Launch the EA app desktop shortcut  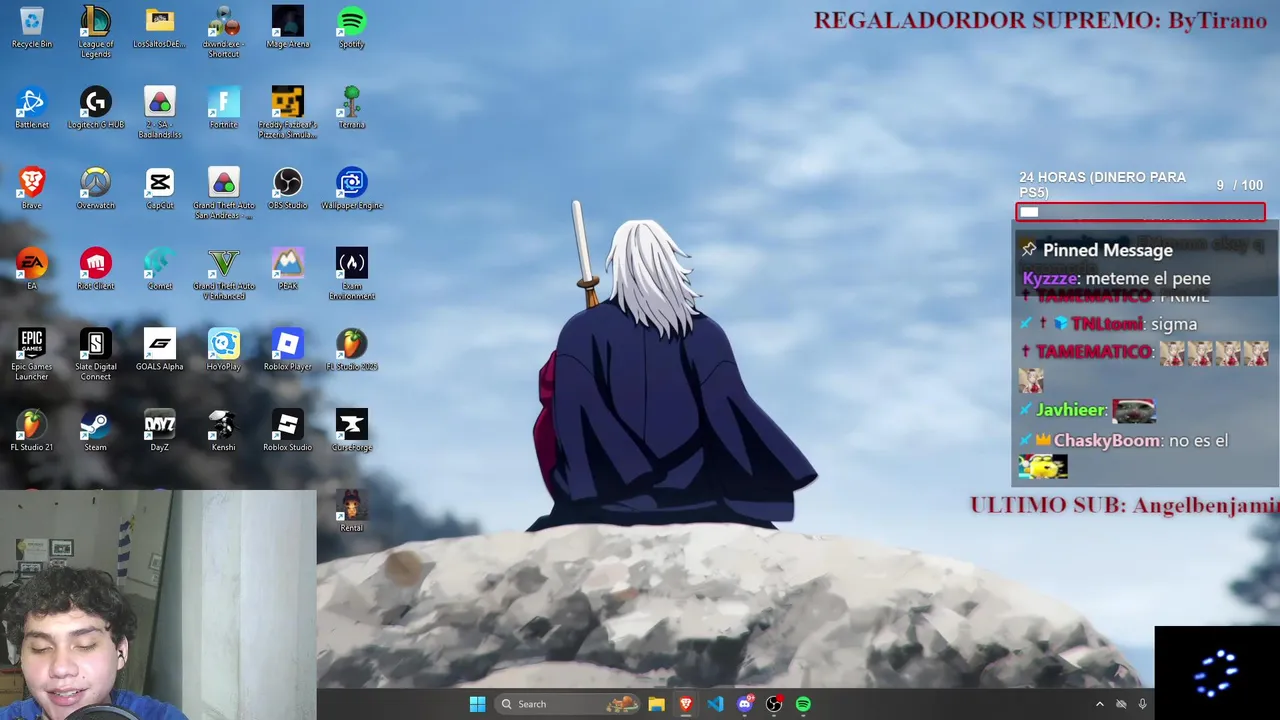32,270
